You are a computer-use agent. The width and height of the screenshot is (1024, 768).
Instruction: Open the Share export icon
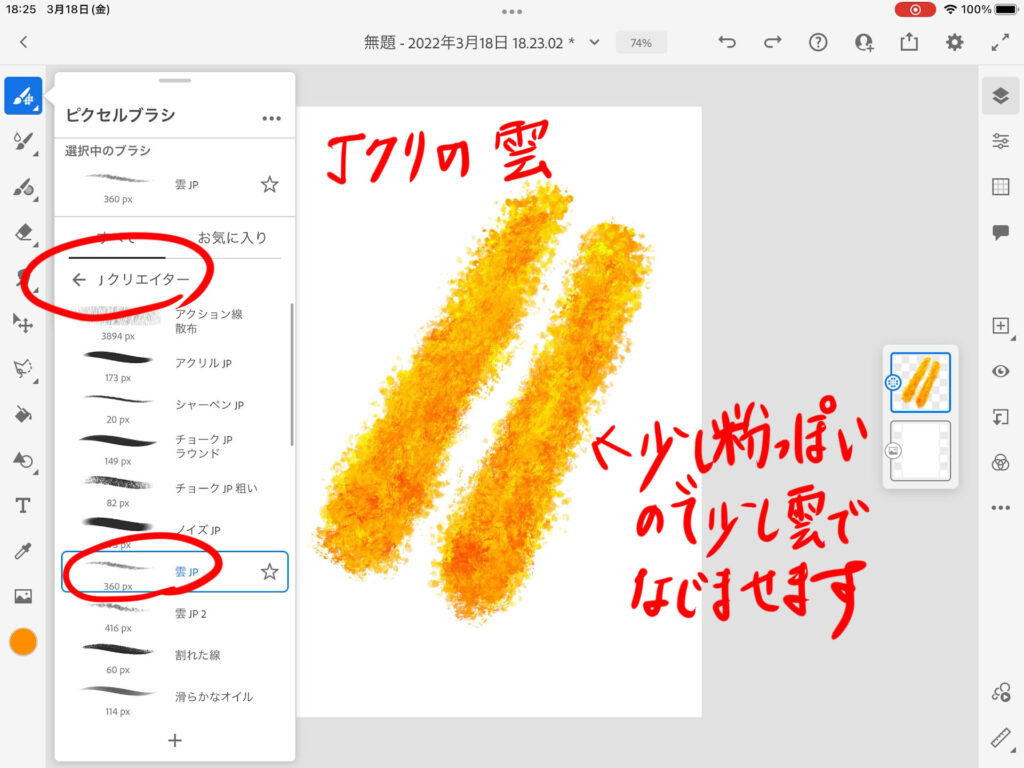[x=909, y=42]
